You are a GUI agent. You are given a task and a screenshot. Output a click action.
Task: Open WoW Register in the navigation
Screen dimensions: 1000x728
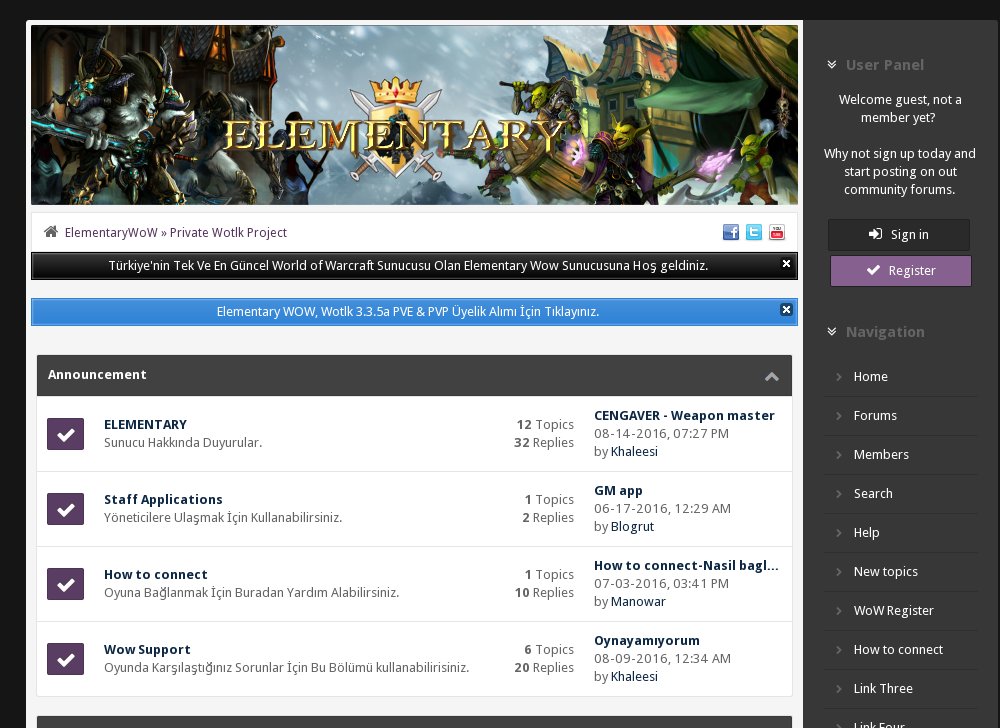pyautogui.click(x=893, y=611)
